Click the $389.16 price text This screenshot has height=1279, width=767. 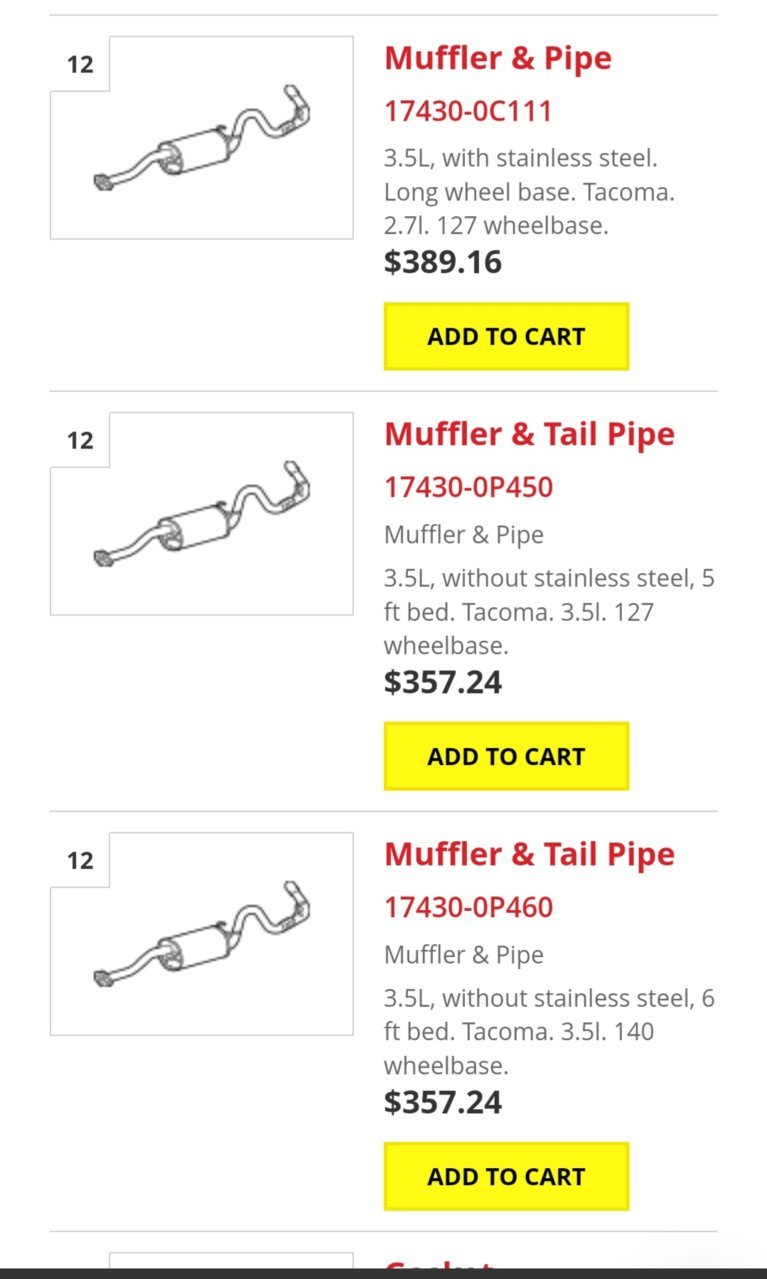tap(443, 262)
